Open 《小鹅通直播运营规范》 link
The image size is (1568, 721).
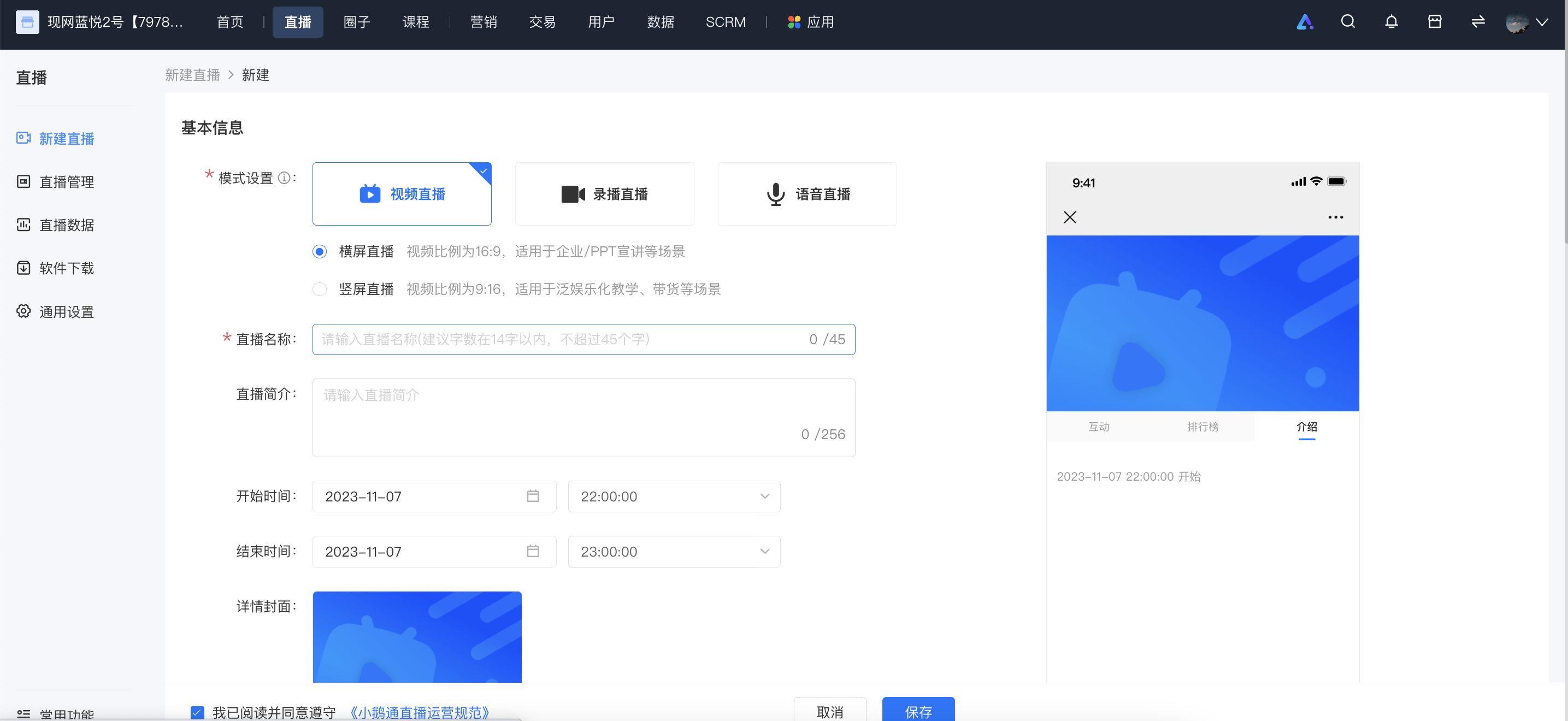[420, 712]
